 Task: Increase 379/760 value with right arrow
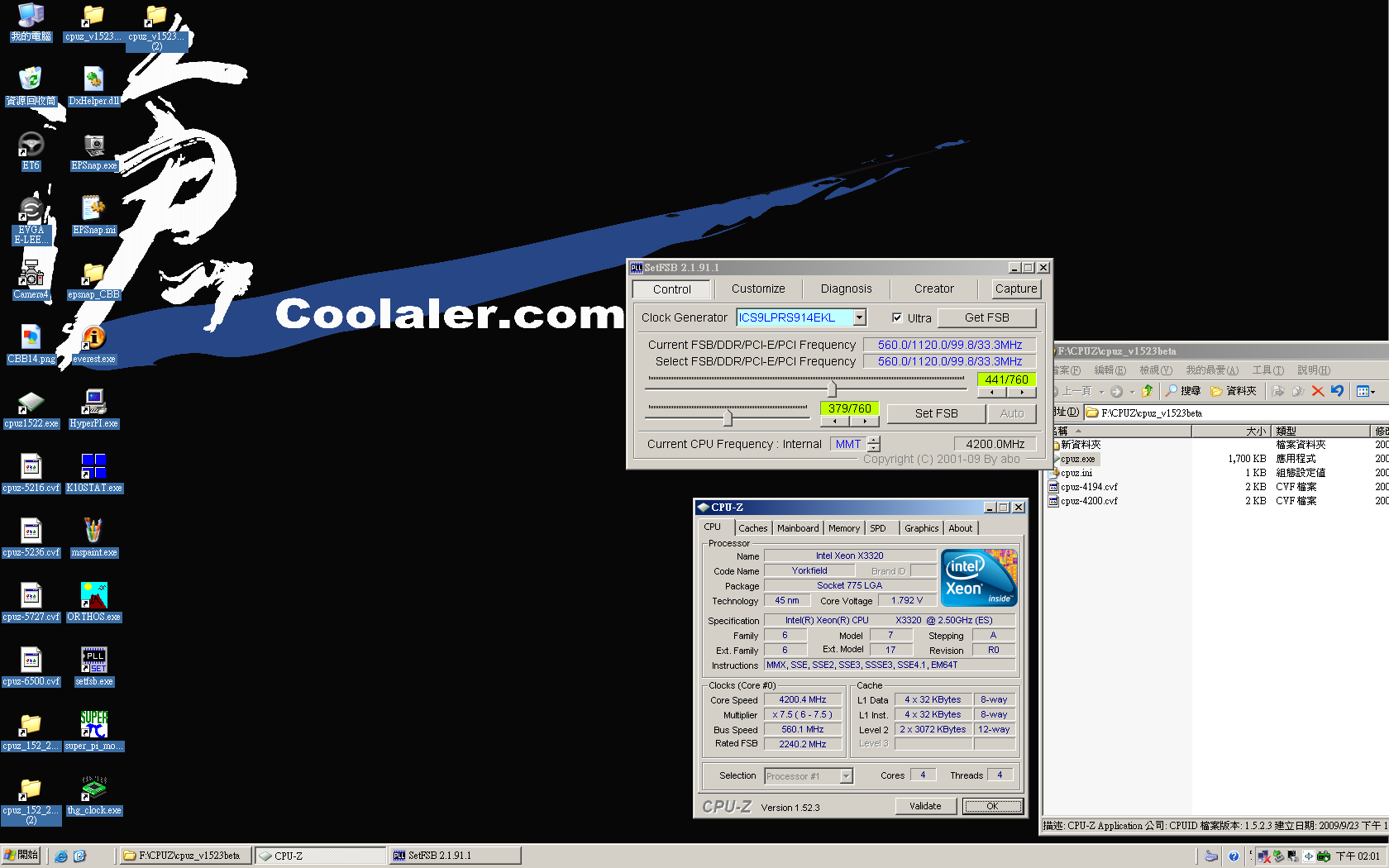click(x=865, y=421)
